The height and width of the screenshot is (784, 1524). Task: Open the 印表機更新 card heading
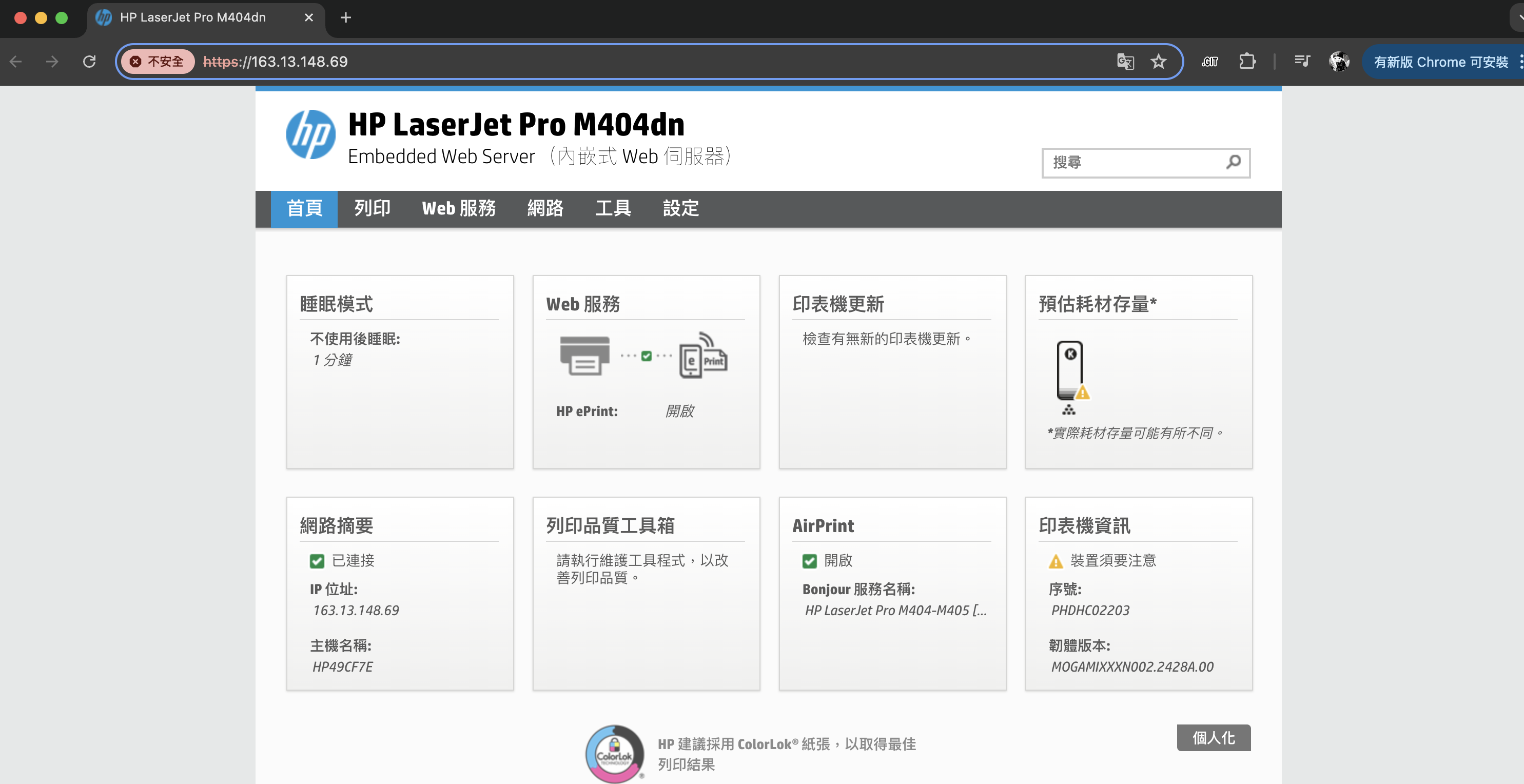(838, 304)
